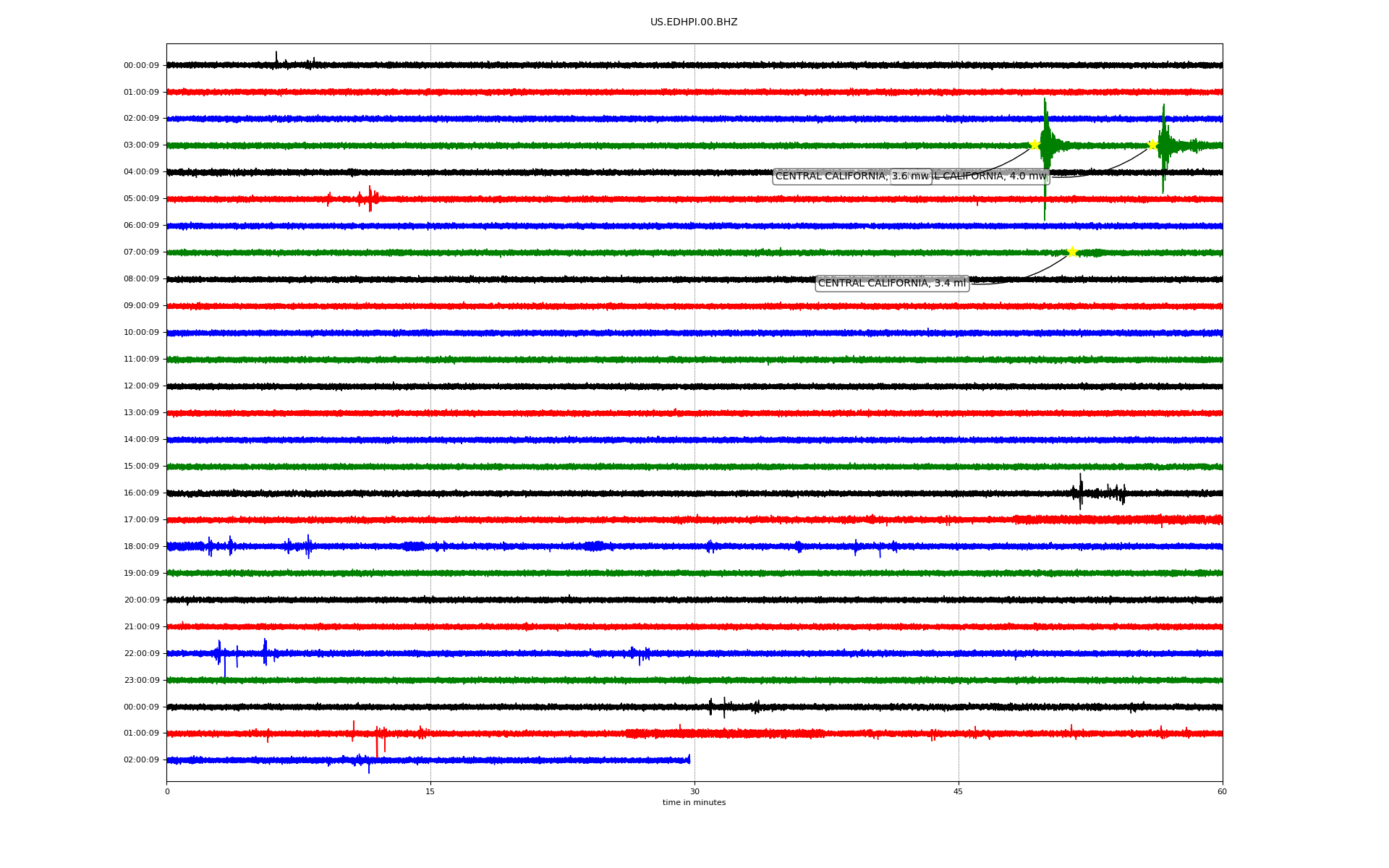Click the 45 tick label on the x-axis
This screenshot has height=868, width=1389.
(x=958, y=791)
